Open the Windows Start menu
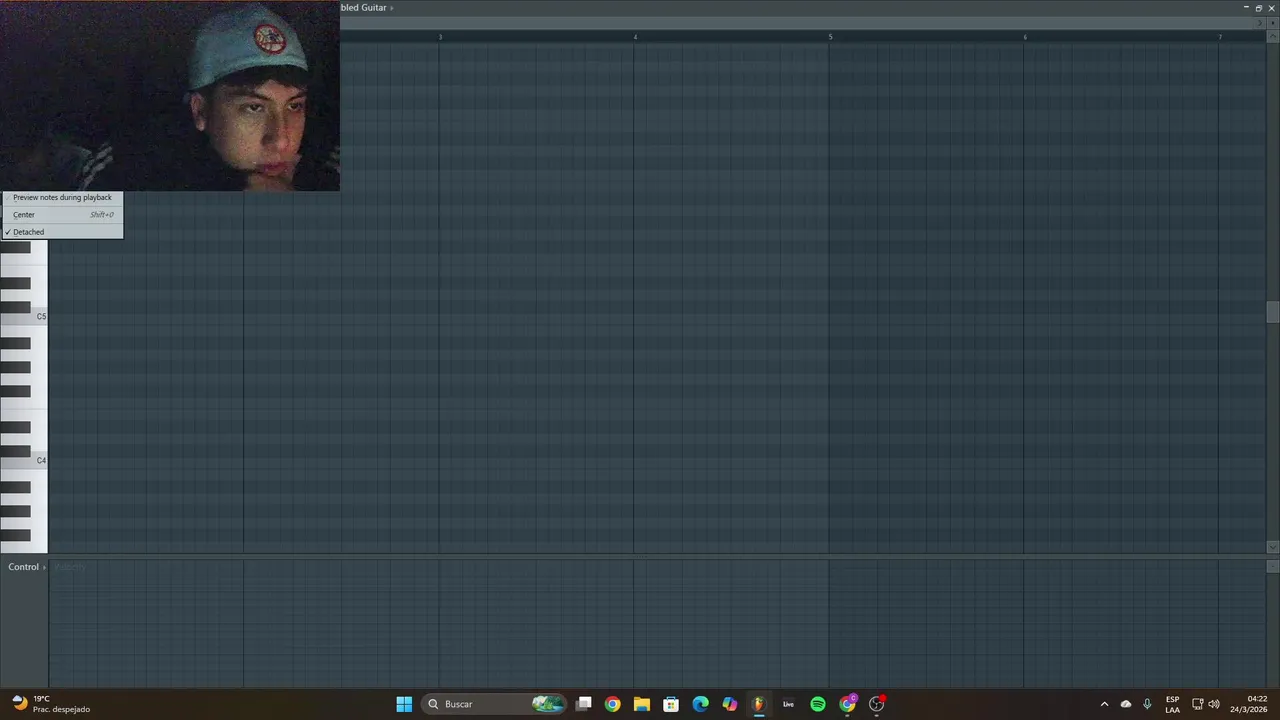 coord(404,704)
